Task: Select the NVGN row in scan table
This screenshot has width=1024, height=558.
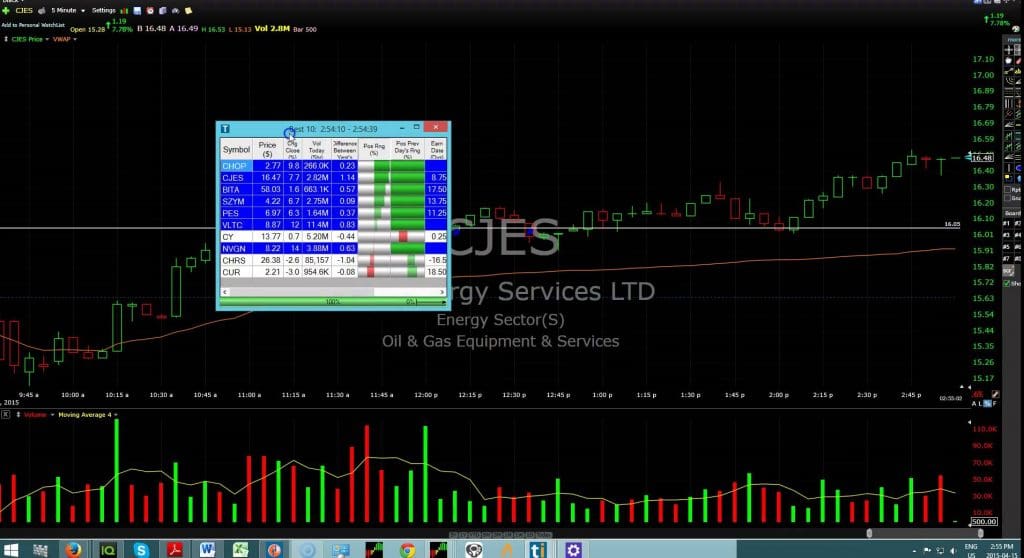Action: tap(334, 248)
